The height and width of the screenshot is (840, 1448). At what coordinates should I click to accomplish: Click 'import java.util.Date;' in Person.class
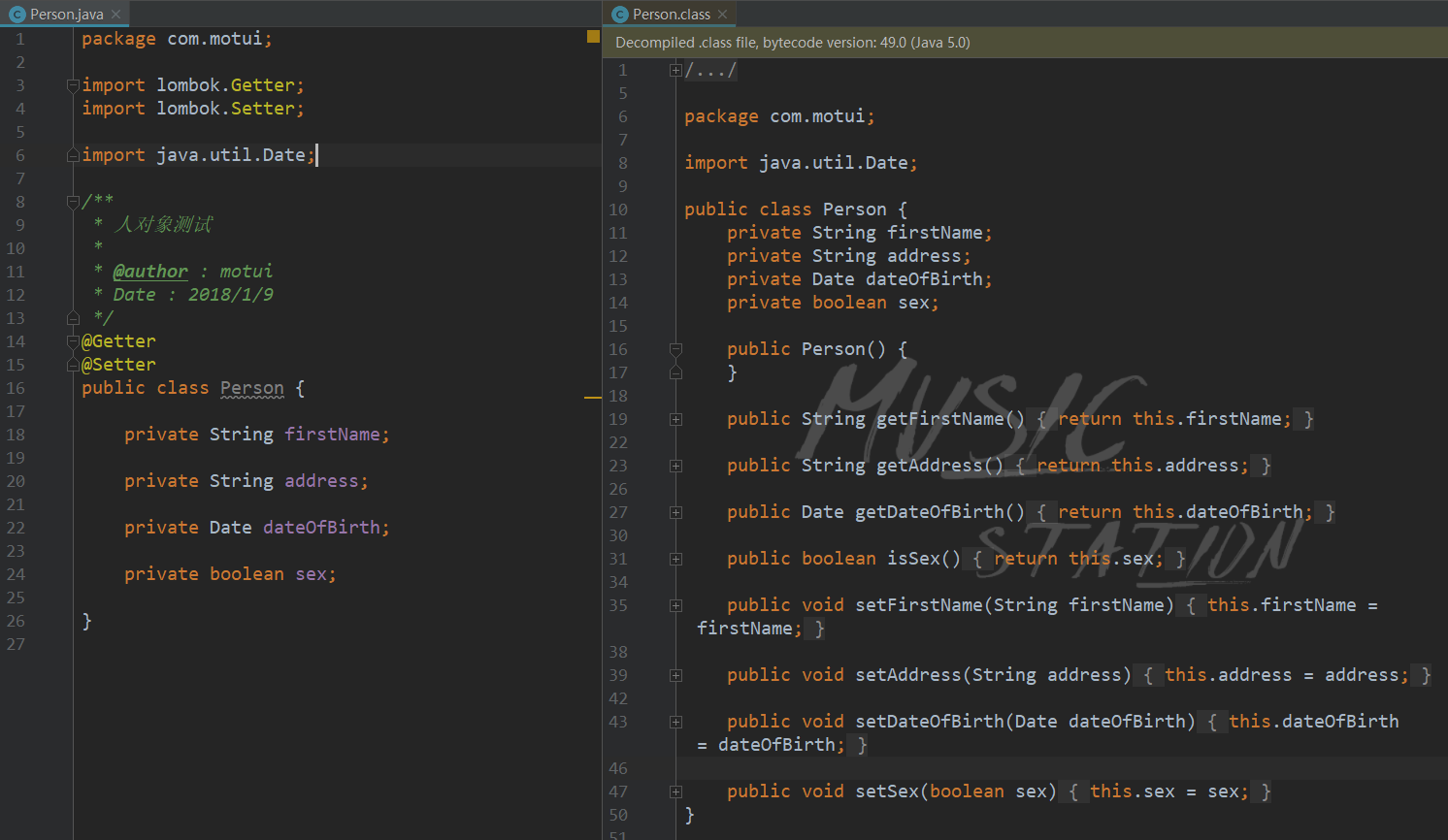tap(801, 163)
